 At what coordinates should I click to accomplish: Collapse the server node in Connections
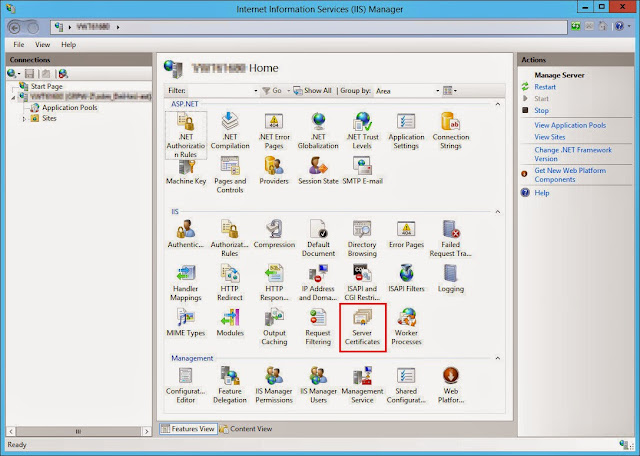tap(13, 98)
